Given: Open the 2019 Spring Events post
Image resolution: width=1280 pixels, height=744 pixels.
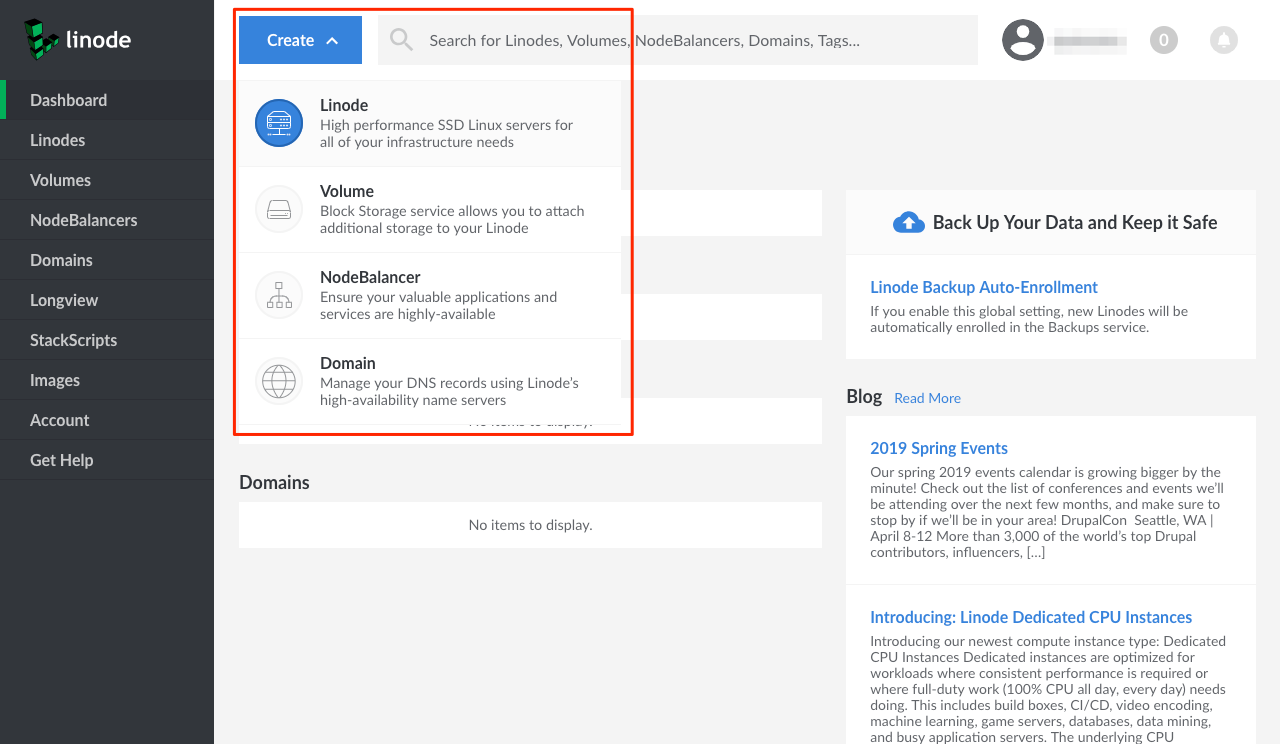Looking at the screenshot, I should pos(938,448).
